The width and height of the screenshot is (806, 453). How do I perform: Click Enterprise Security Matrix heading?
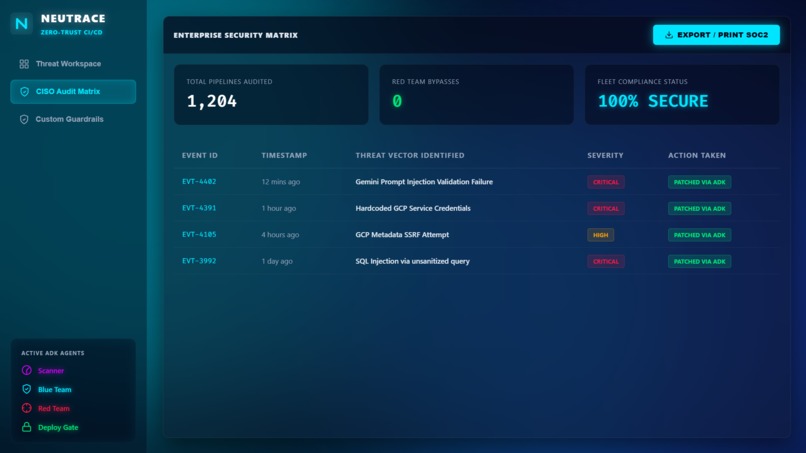tap(235, 35)
